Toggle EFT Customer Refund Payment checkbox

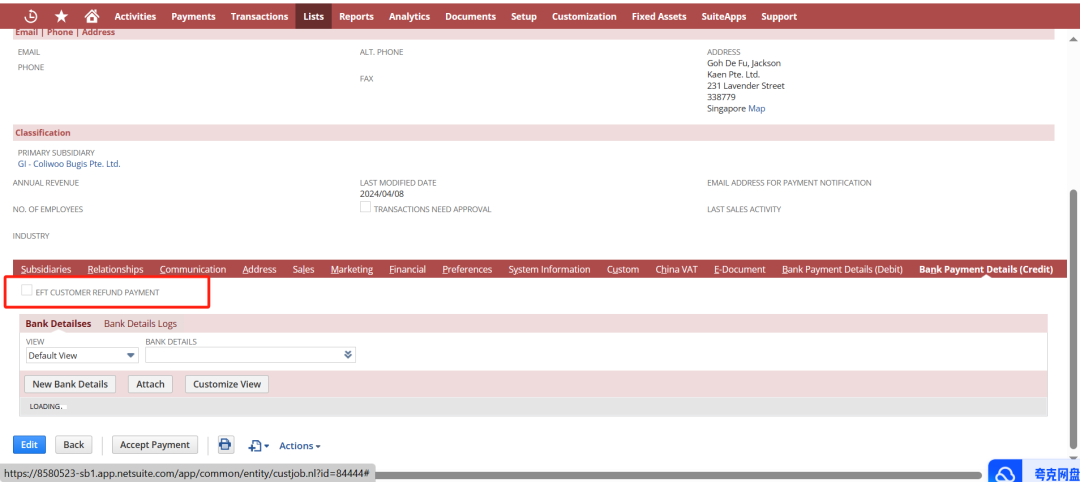27,291
